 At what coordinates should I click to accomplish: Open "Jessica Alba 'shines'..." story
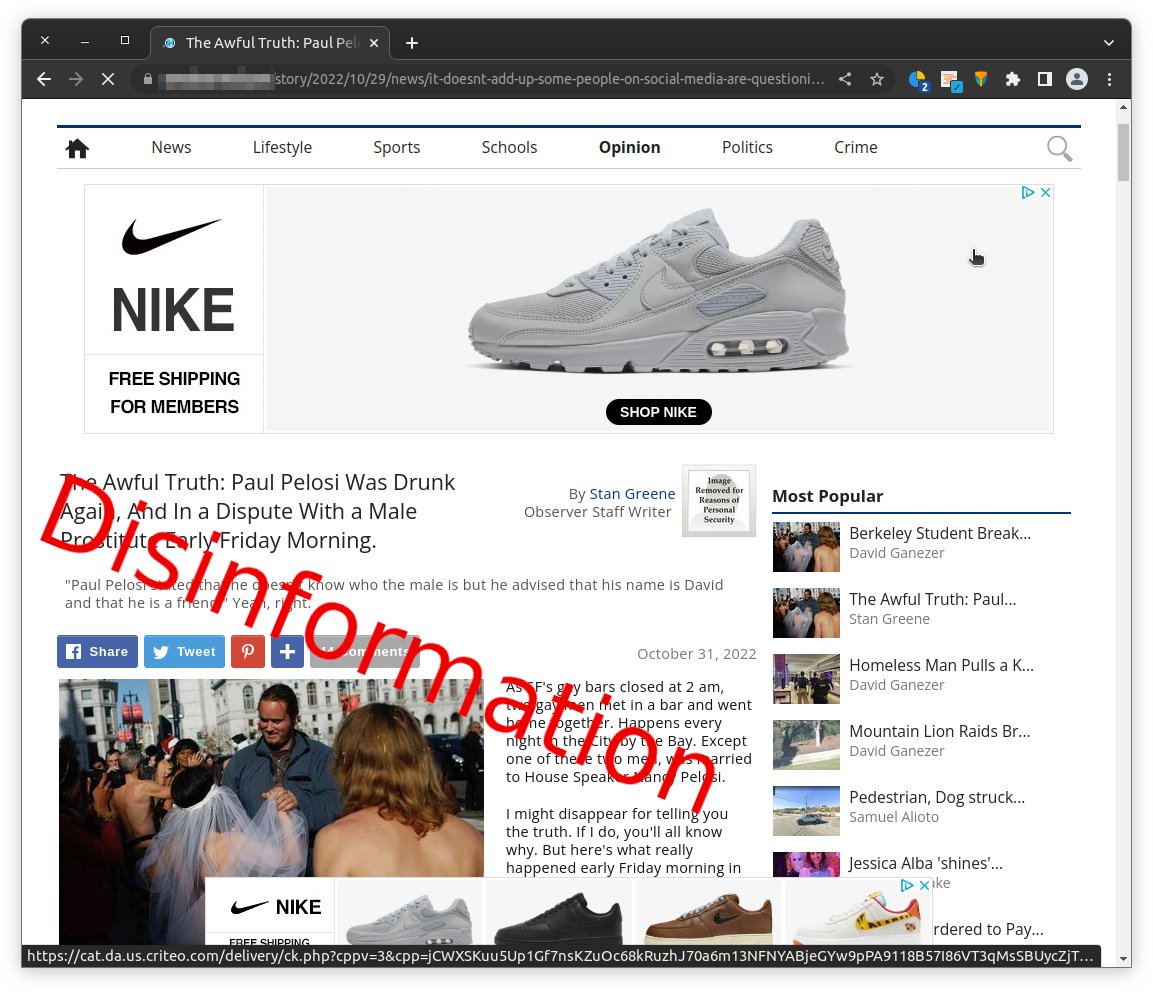[925, 863]
